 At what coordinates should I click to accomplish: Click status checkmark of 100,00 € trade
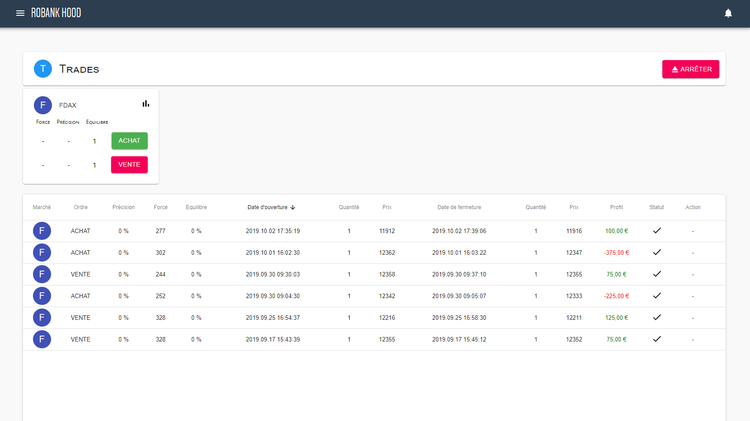[657, 231]
